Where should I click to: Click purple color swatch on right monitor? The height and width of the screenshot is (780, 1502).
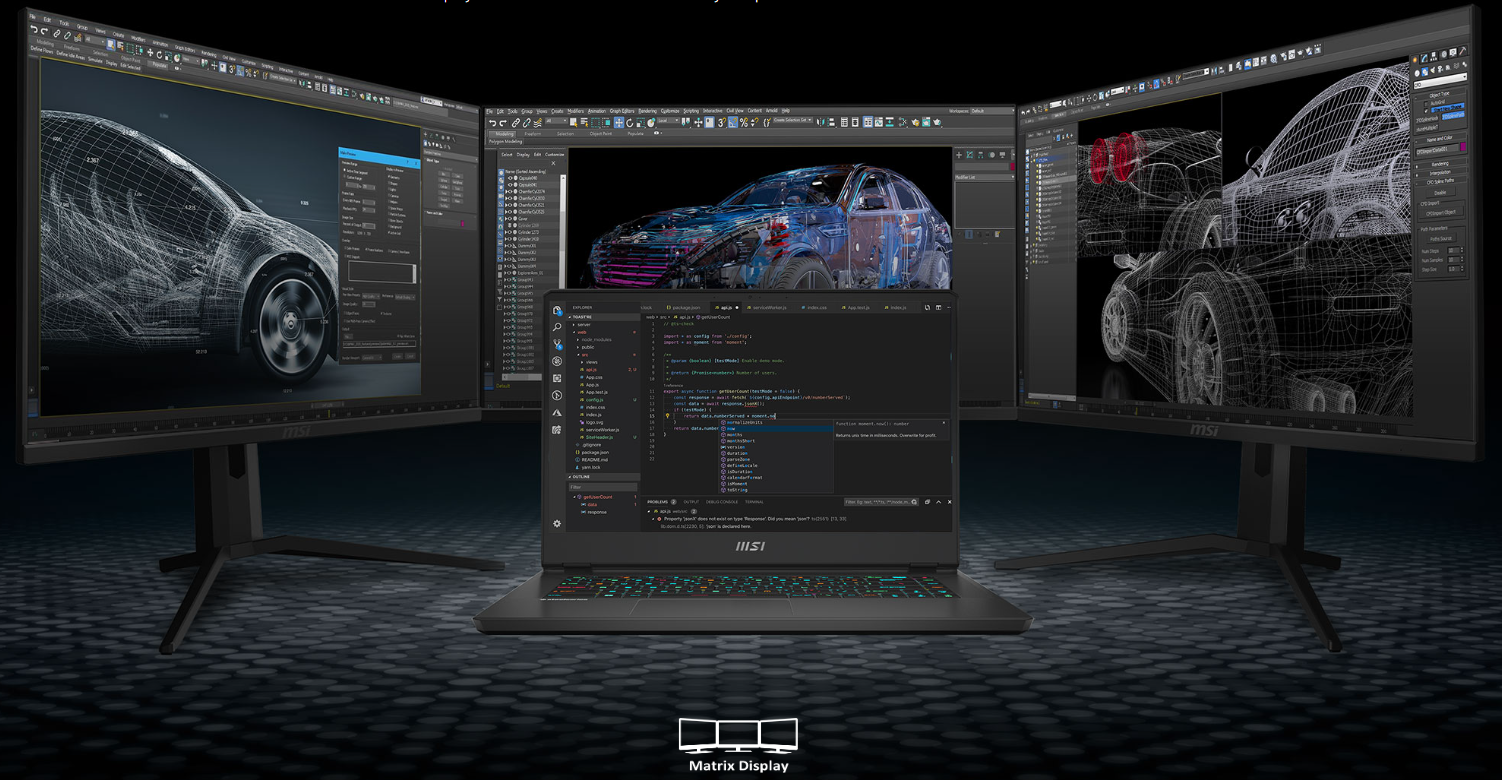pos(1463,147)
